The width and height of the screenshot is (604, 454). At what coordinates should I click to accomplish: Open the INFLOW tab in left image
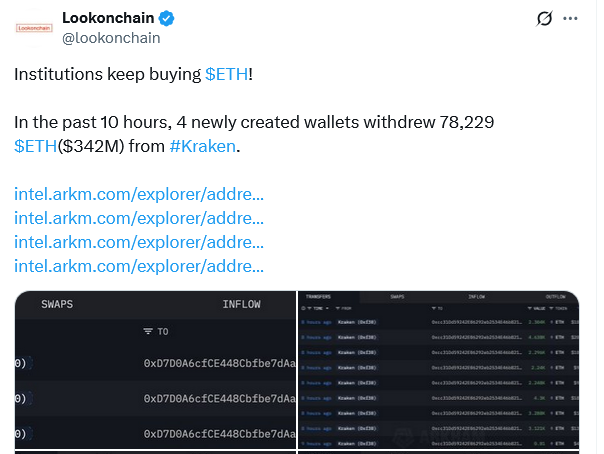242,304
